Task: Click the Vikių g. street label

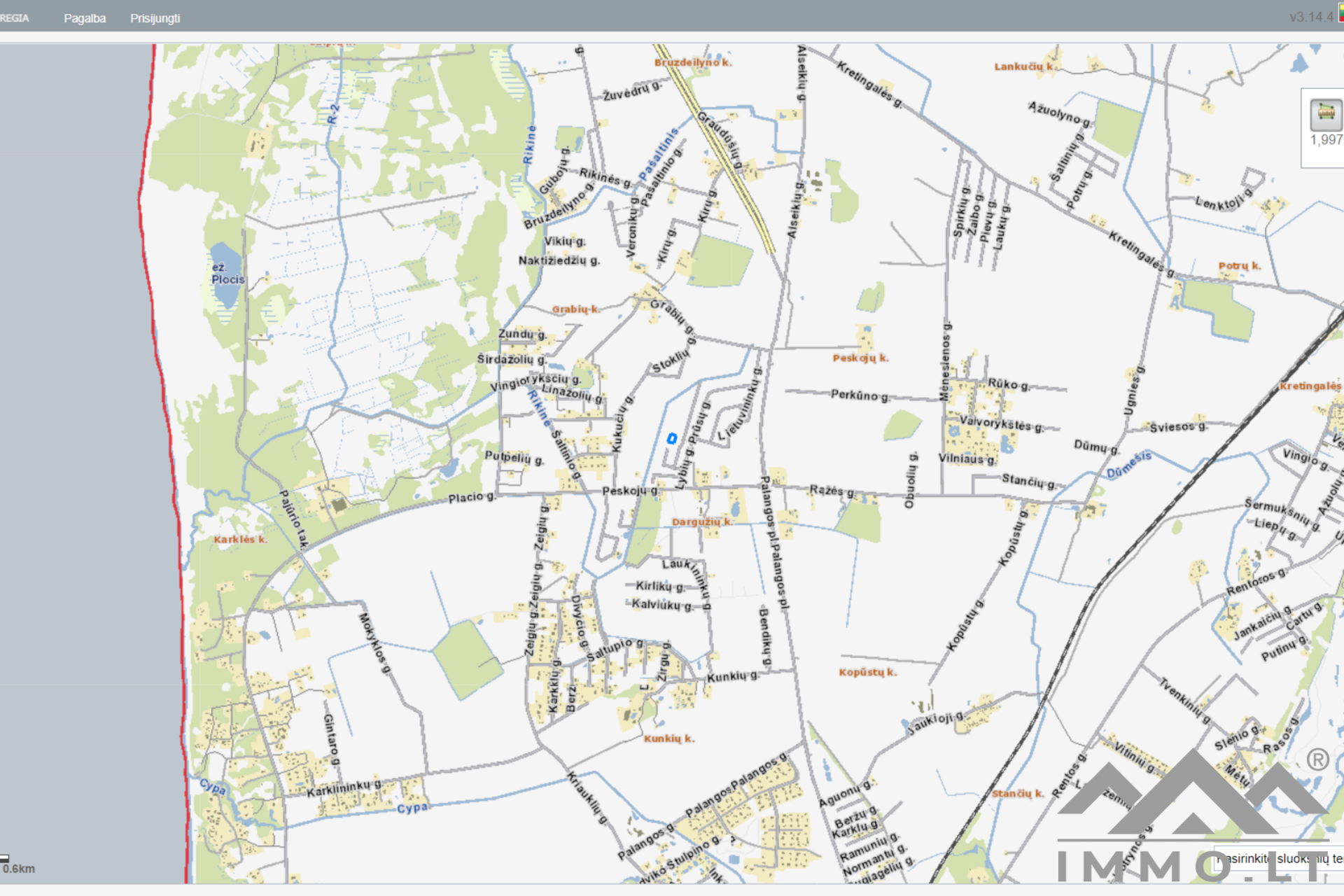Action: click(565, 241)
